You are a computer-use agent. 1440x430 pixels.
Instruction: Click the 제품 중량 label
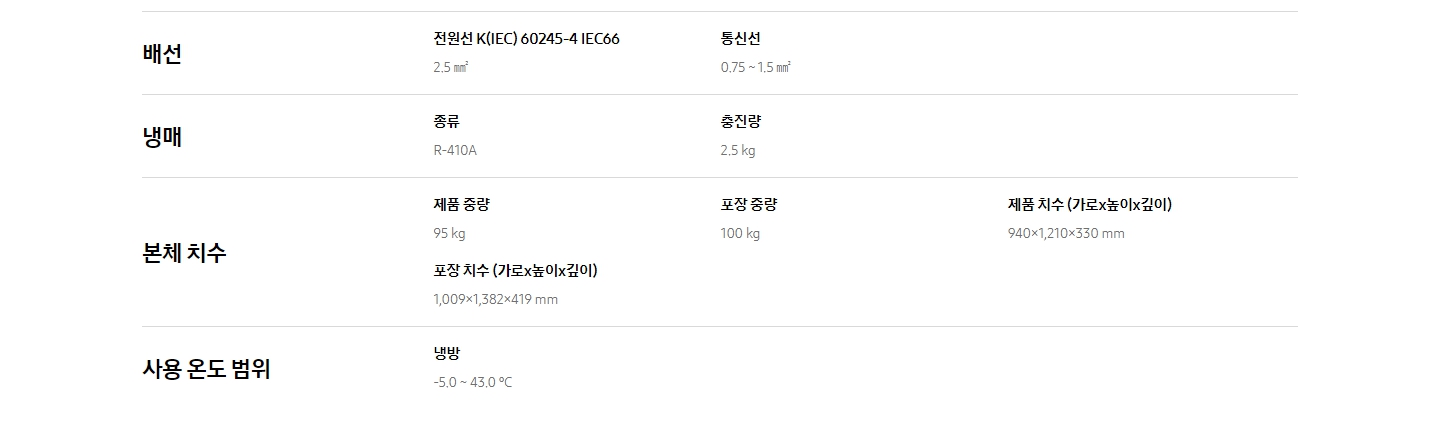[x=462, y=205]
